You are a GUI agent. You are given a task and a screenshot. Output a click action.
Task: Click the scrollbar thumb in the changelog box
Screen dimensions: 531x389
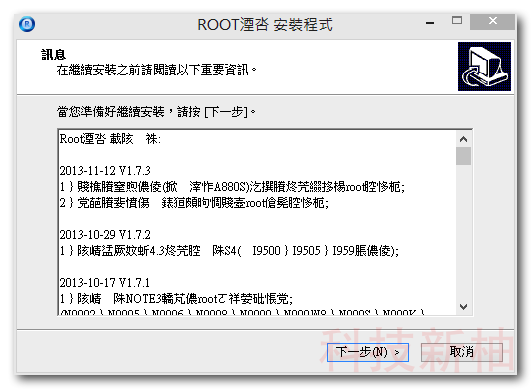click(x=464, y=156)
